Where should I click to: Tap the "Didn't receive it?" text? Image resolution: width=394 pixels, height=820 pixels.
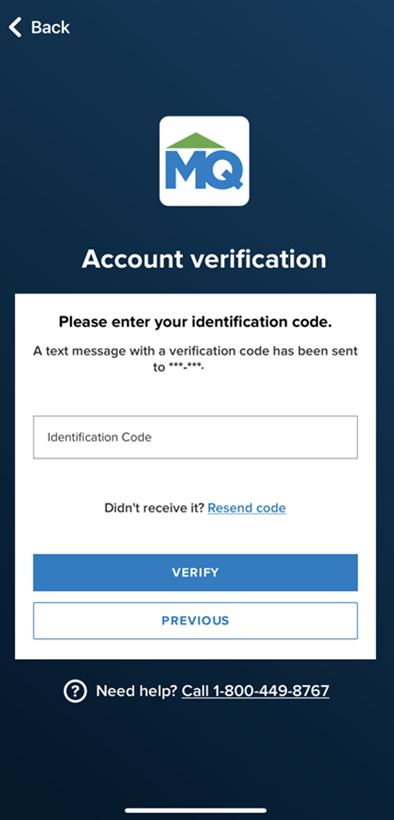click(154, 508)
